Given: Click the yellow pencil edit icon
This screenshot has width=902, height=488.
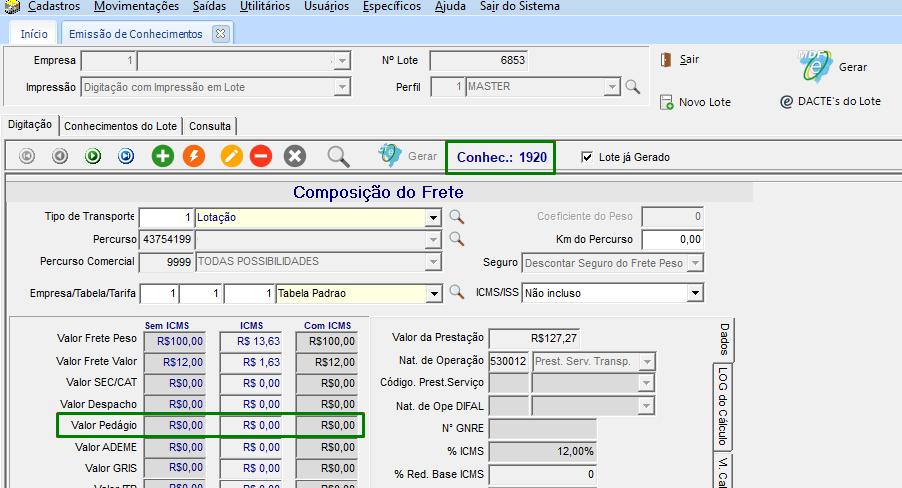Looking at the screenshot, I should pos(232,156).
